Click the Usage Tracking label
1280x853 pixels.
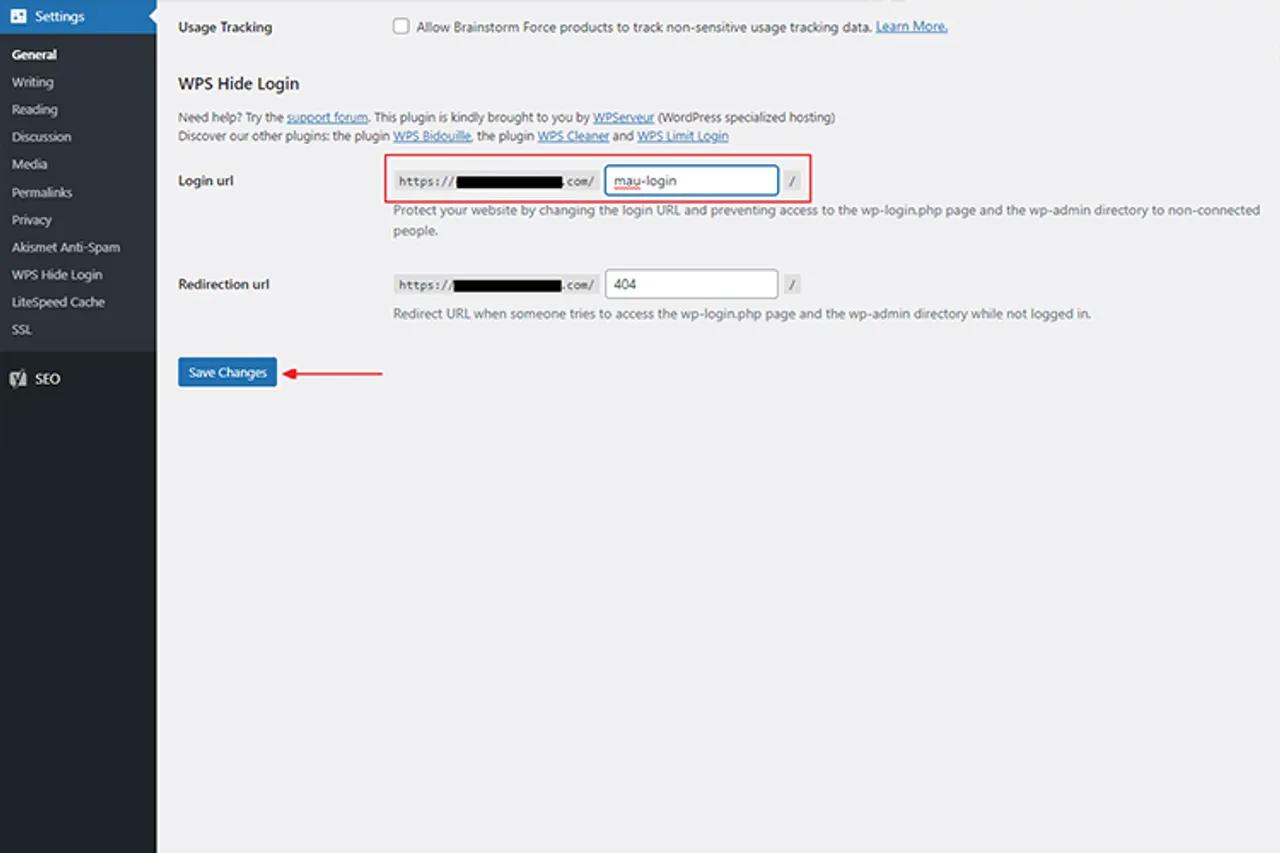(225, 27)
